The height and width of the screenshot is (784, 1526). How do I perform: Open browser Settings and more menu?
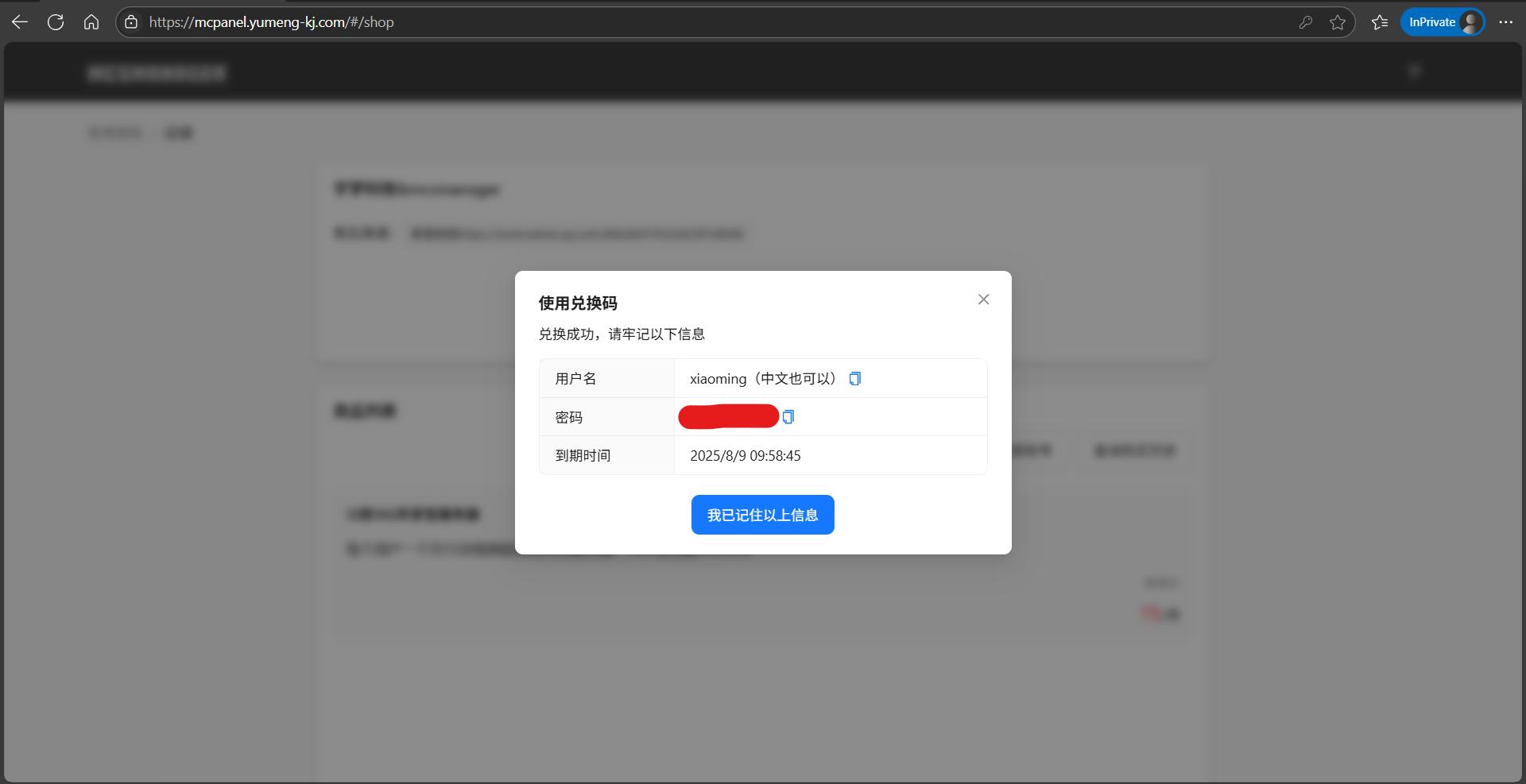(x=1505, y=22)
